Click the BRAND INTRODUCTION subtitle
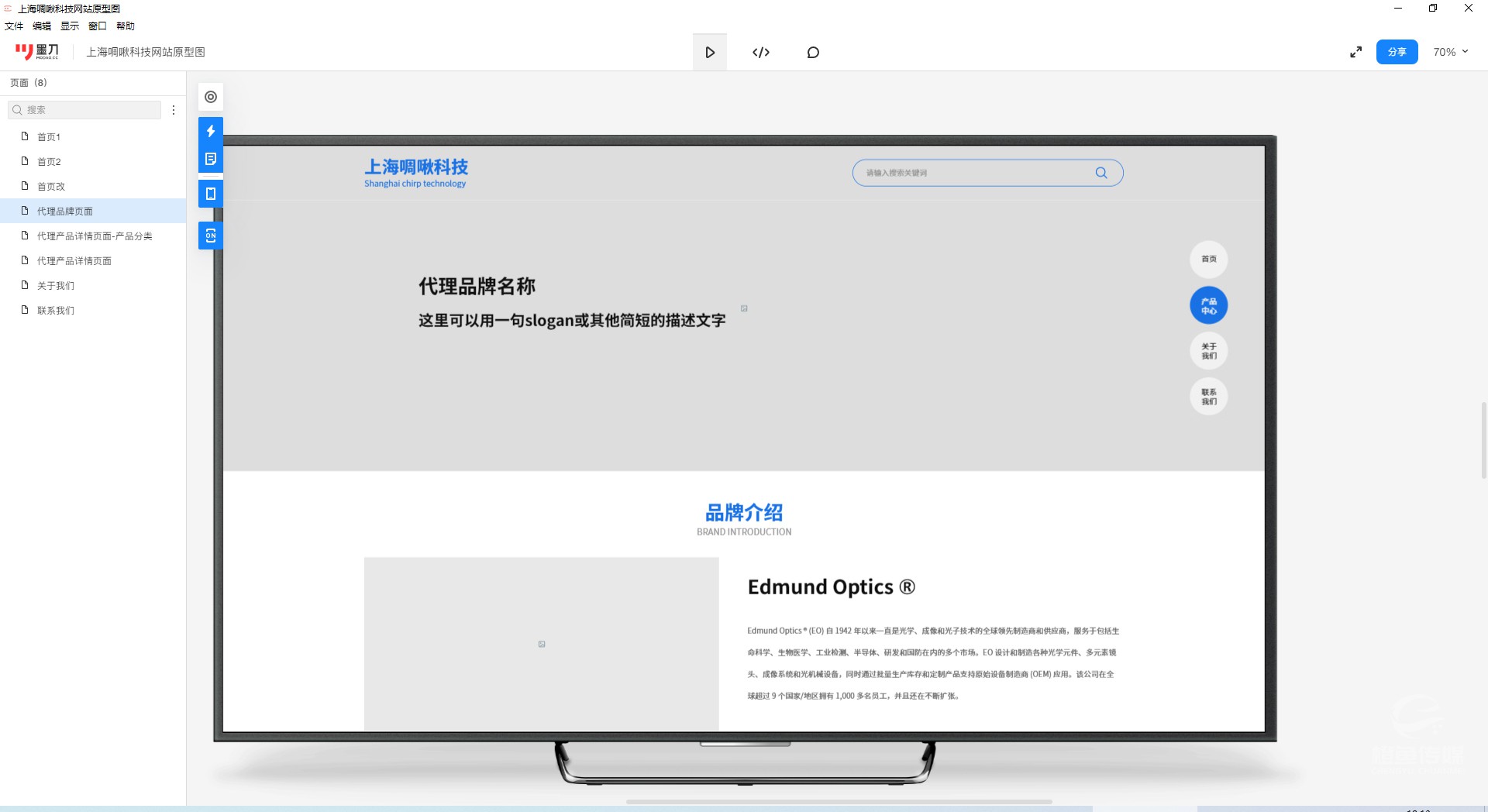Image resolution: width=1488 pixels, height=812 pixels. (x=744, y=532)
